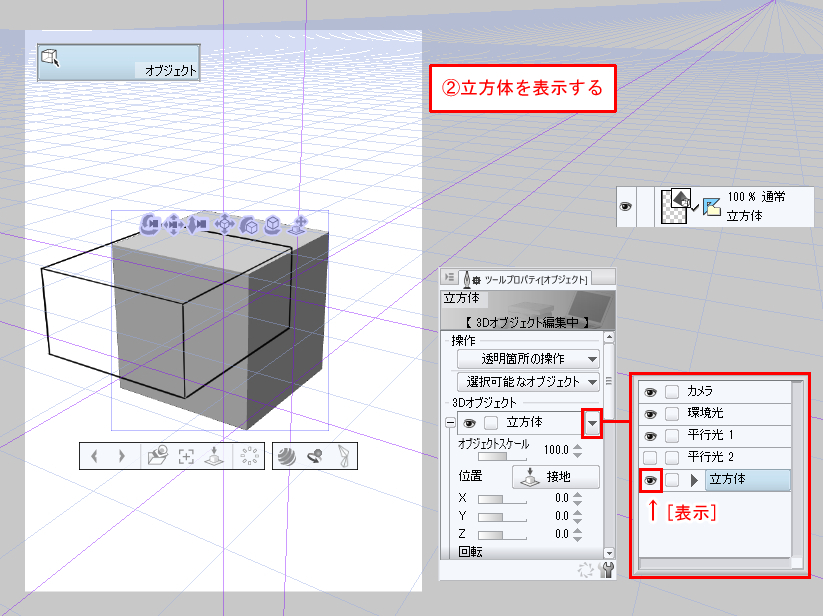
Task: Decrease Y position with down arrow
Action: coord(577,520)
